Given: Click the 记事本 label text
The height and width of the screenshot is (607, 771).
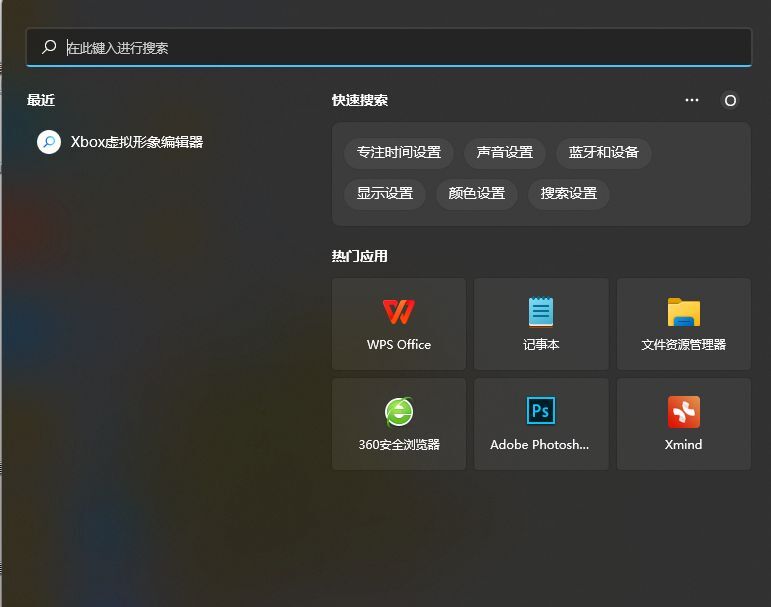Looking at the screenshot, I should 541,345.
